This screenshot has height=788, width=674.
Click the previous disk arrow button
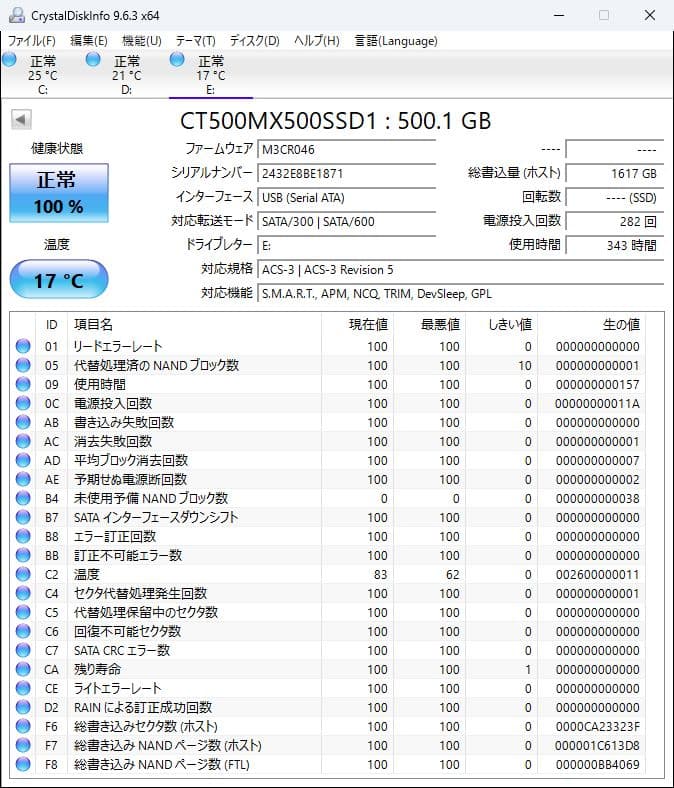point(21,120)
